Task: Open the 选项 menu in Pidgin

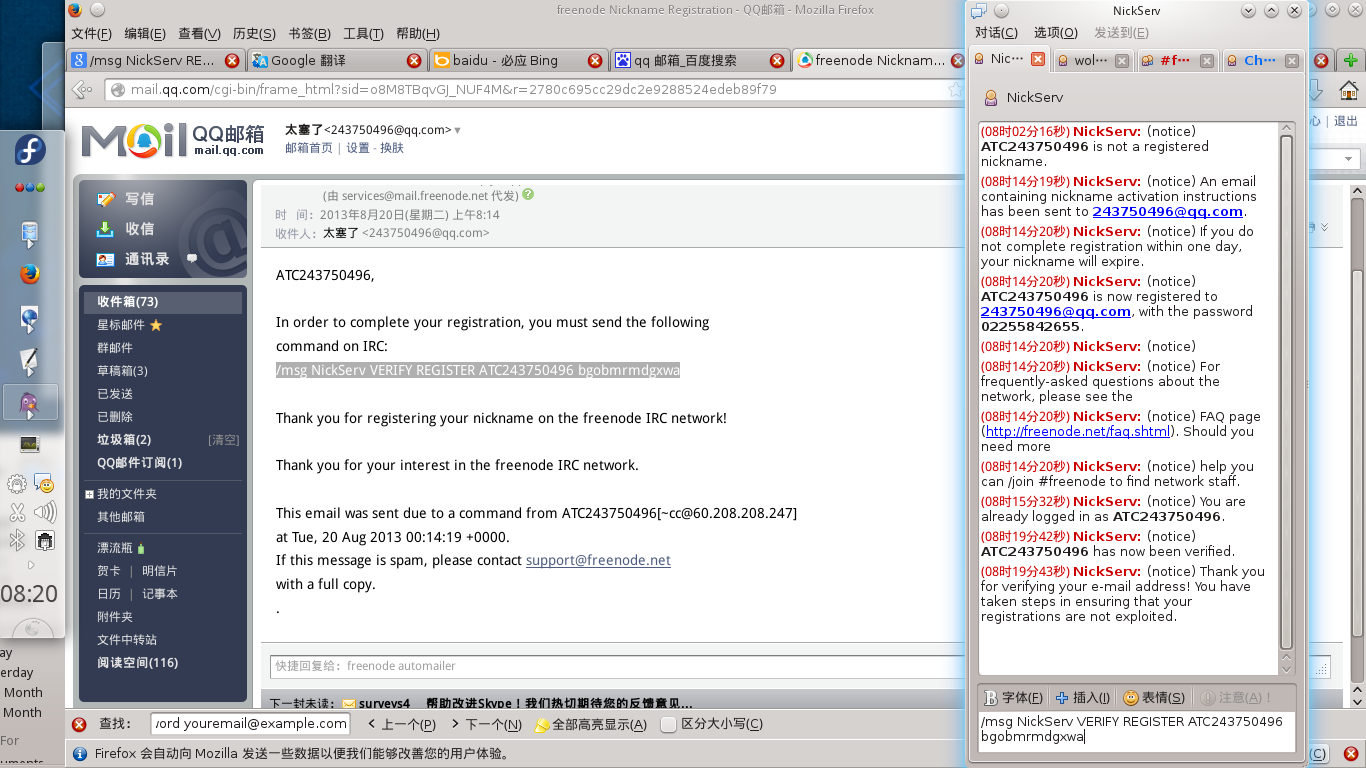Action: [1055, 33]
